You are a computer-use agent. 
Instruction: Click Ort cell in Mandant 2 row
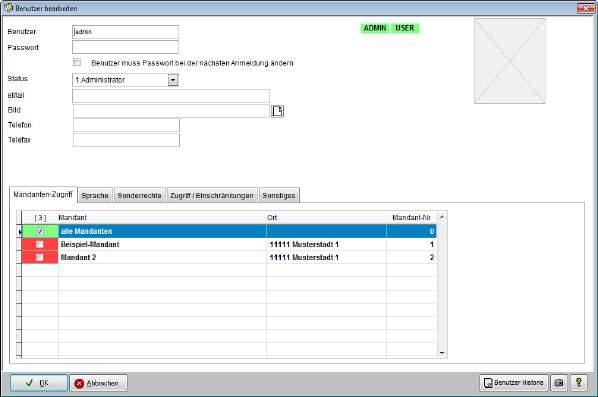(326, 257)
